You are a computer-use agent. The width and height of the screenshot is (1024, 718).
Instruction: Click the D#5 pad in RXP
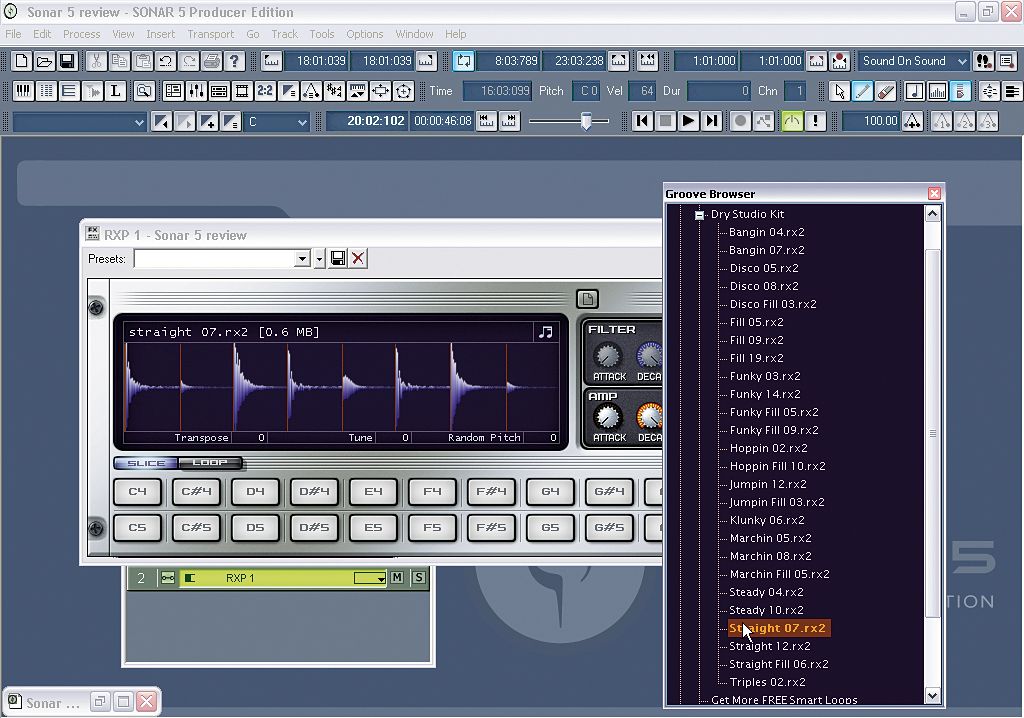click(x=314, y=528)
